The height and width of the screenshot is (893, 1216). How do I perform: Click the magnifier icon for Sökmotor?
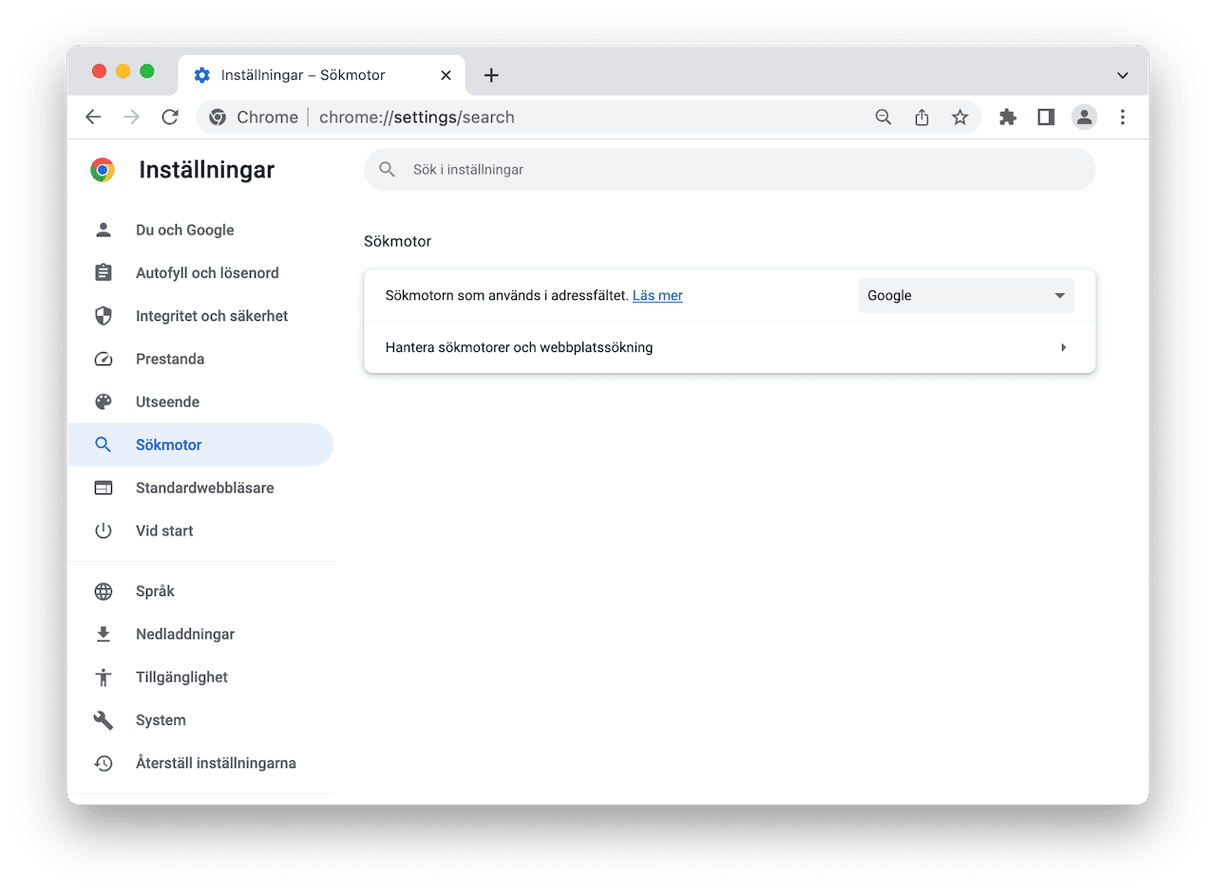click(103, 445)
